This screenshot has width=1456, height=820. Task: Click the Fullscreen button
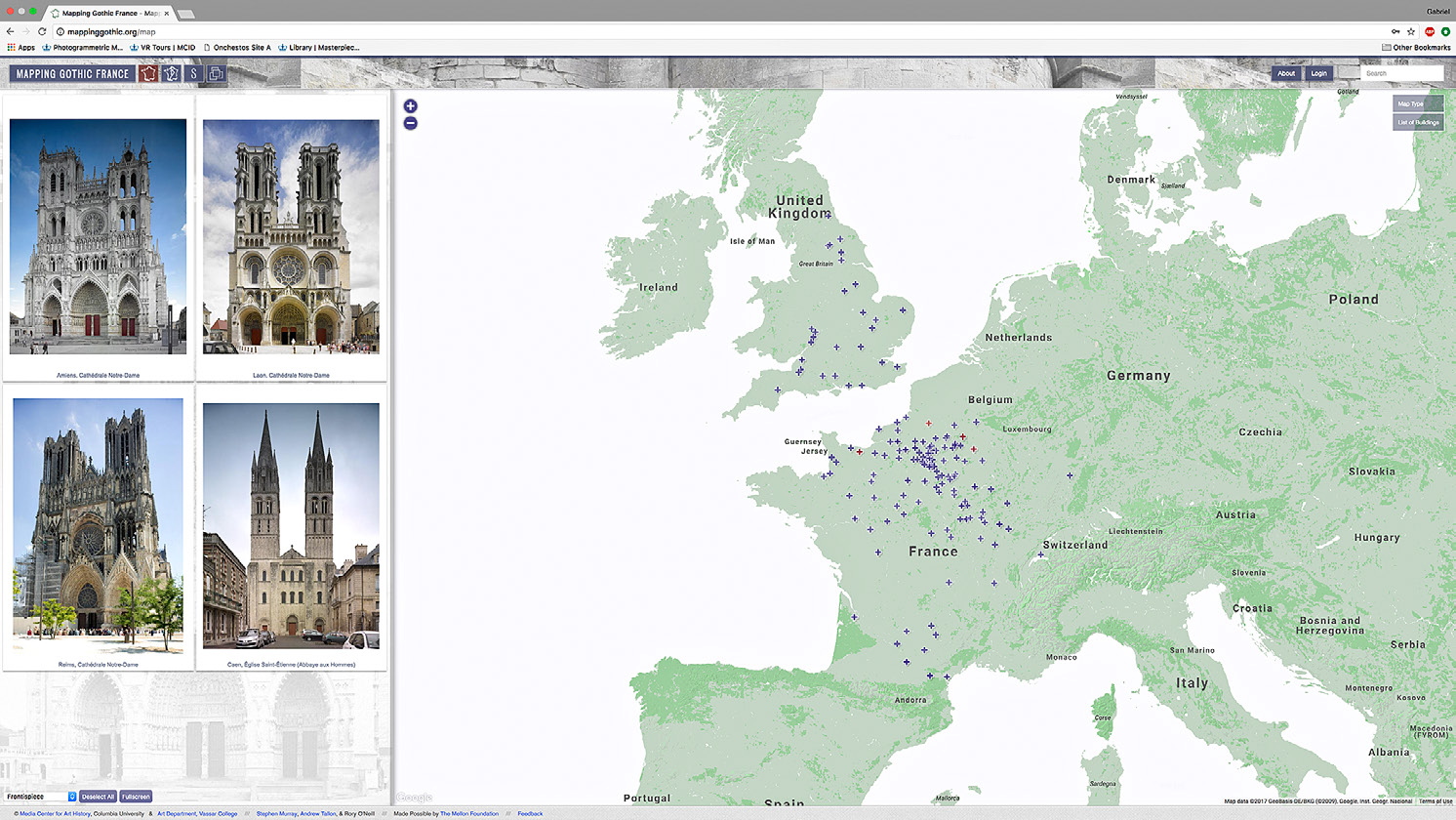click(136, 797)
